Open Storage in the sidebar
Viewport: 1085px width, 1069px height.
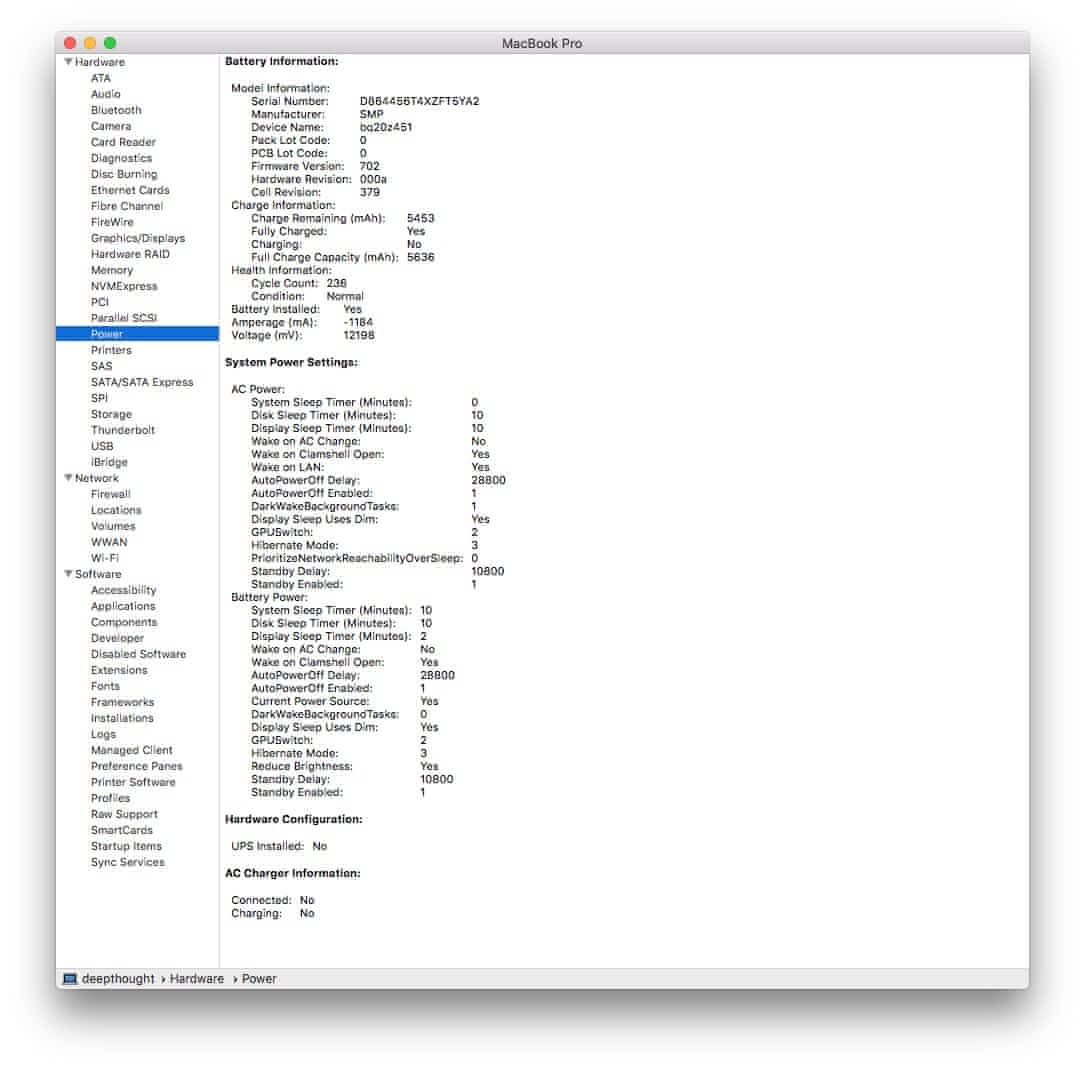coord(111,414)
